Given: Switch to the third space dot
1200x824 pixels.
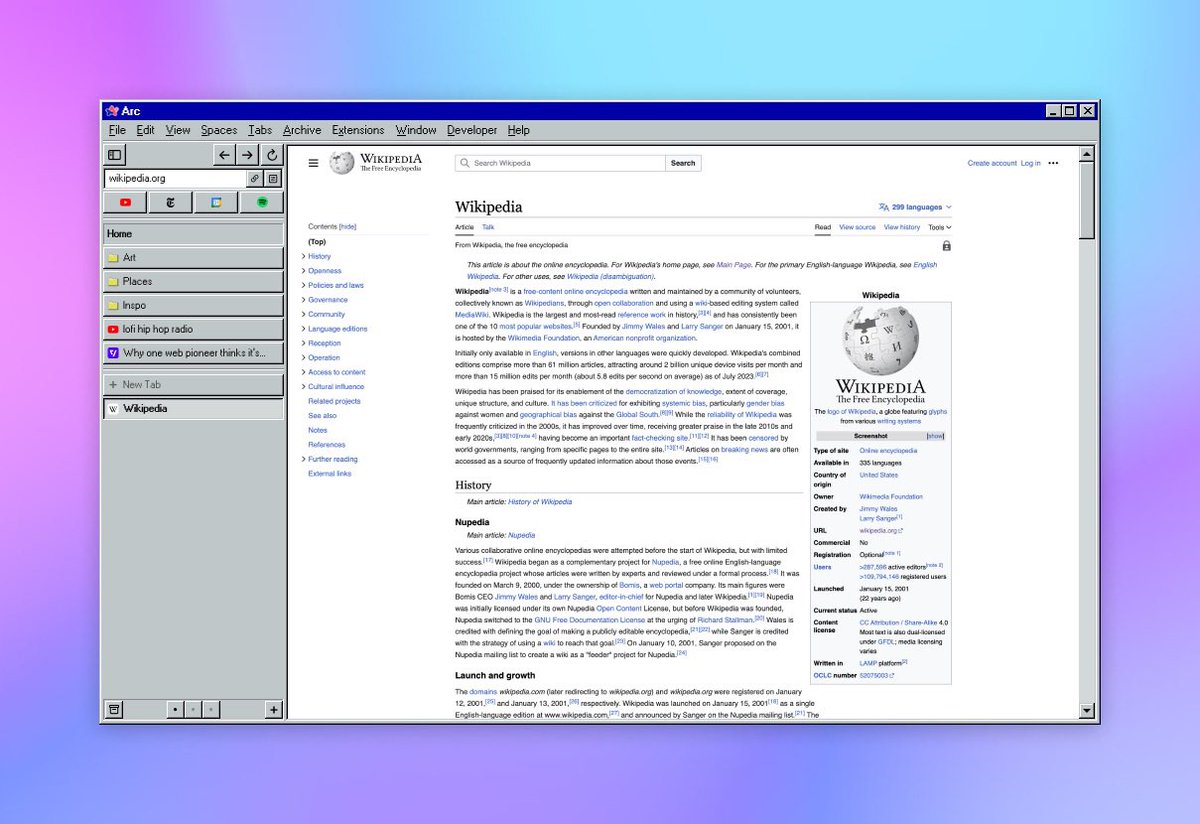Looking at the screenshot, I should coord(213,709).
